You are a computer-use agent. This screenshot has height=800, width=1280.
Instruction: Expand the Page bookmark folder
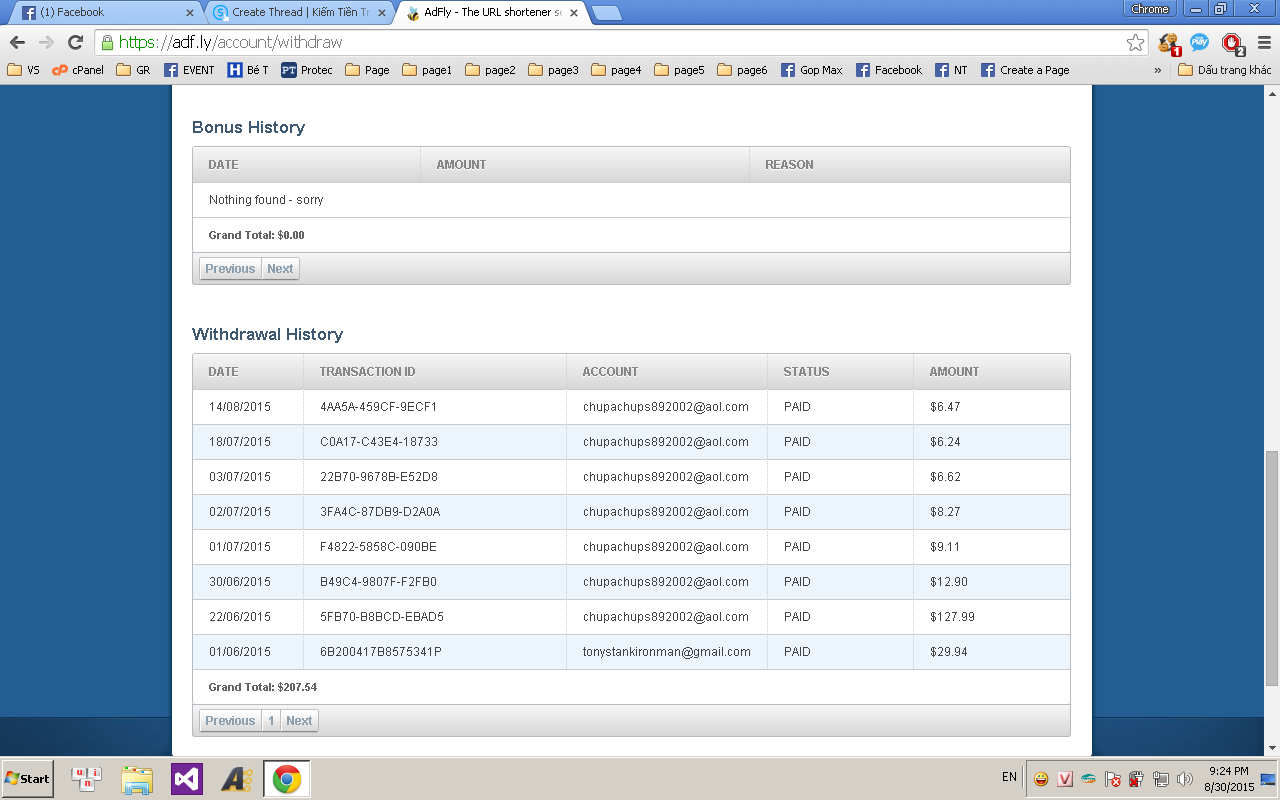(367, 70)
